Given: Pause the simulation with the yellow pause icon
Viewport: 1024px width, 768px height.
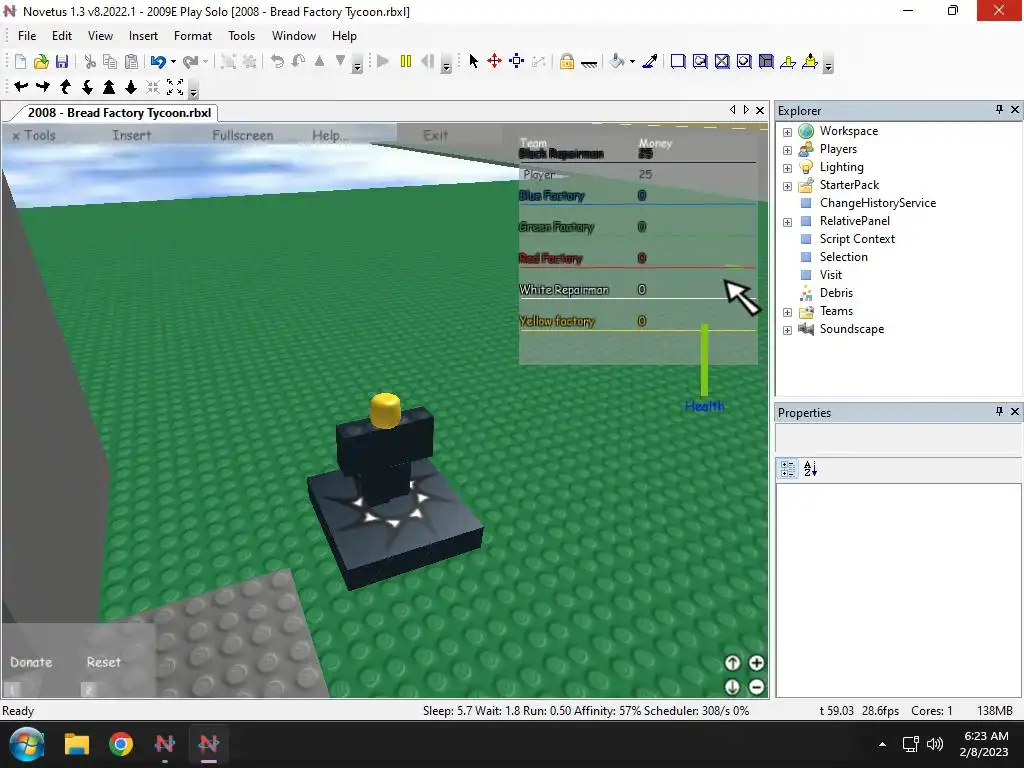Looking at the screenshot, I should pos(406,61).
